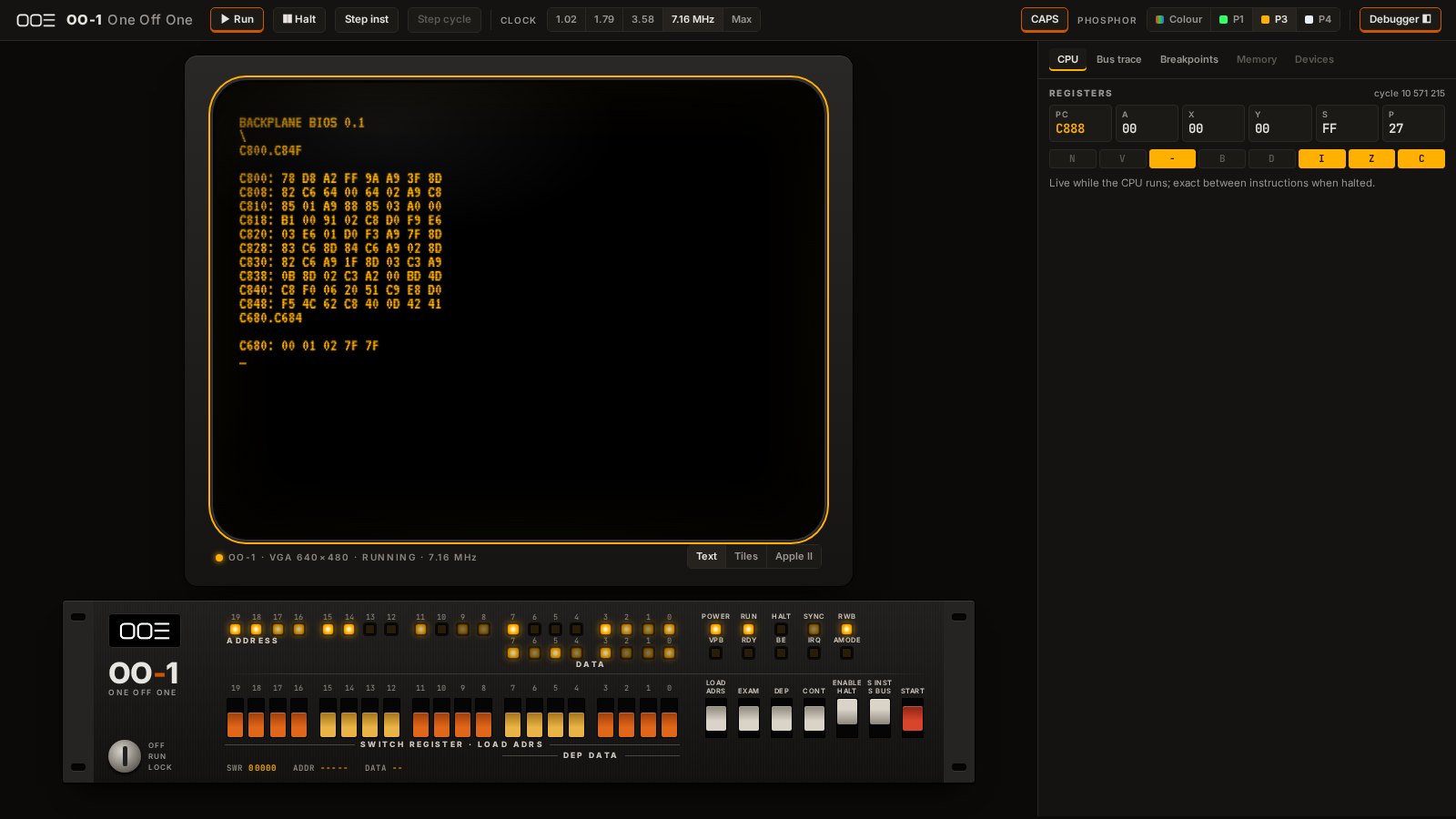This screenshot has width=1456, height=819.
Task: Push the EXAM panel switch
Action: (x=749, y=718)
